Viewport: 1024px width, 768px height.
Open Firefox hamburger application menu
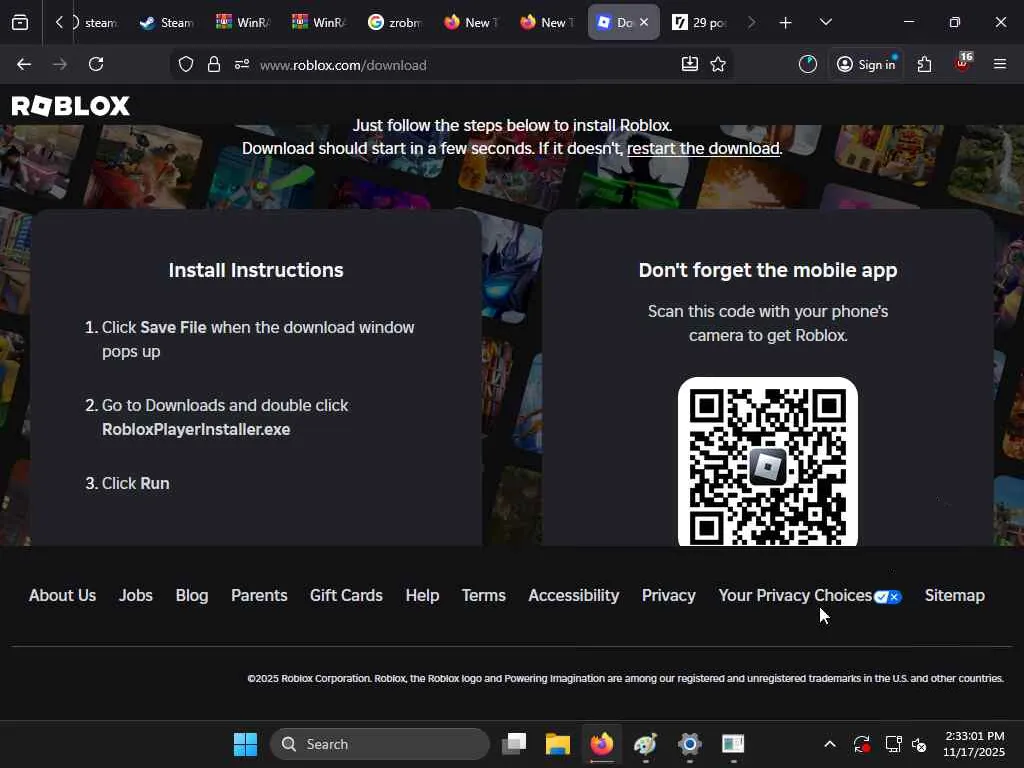tap(1000, 64)
